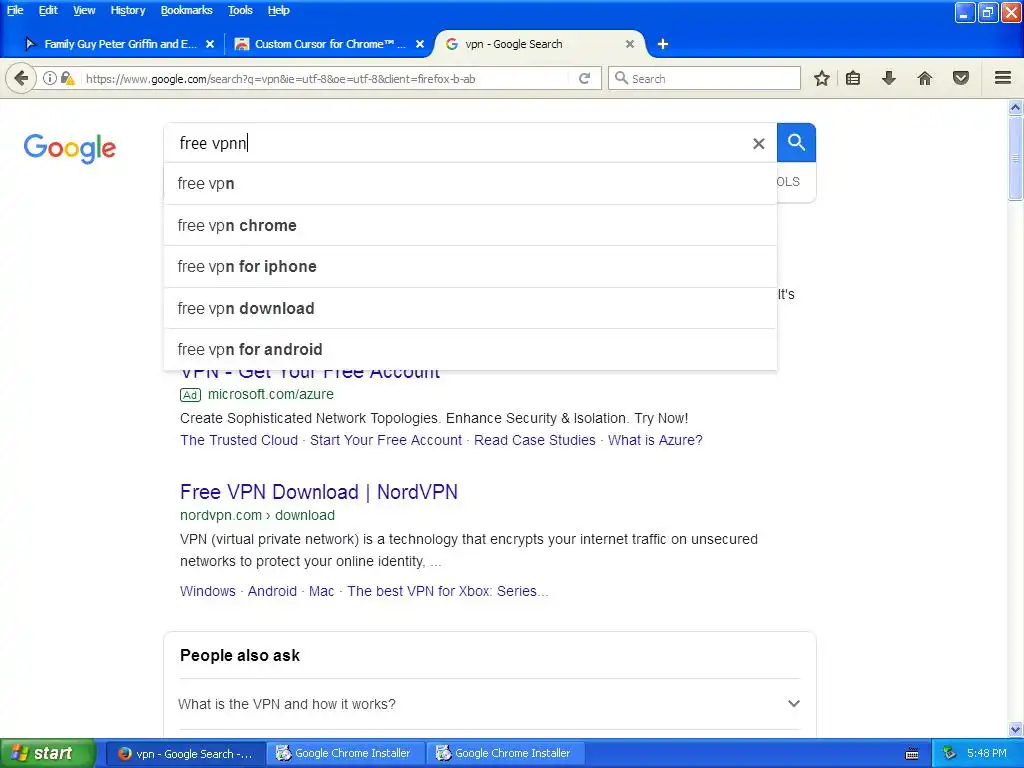Click the Firefox back arrow button
Image resolution: width=1024 pixels, height=768 pixels.
click(x=21, y=78)
